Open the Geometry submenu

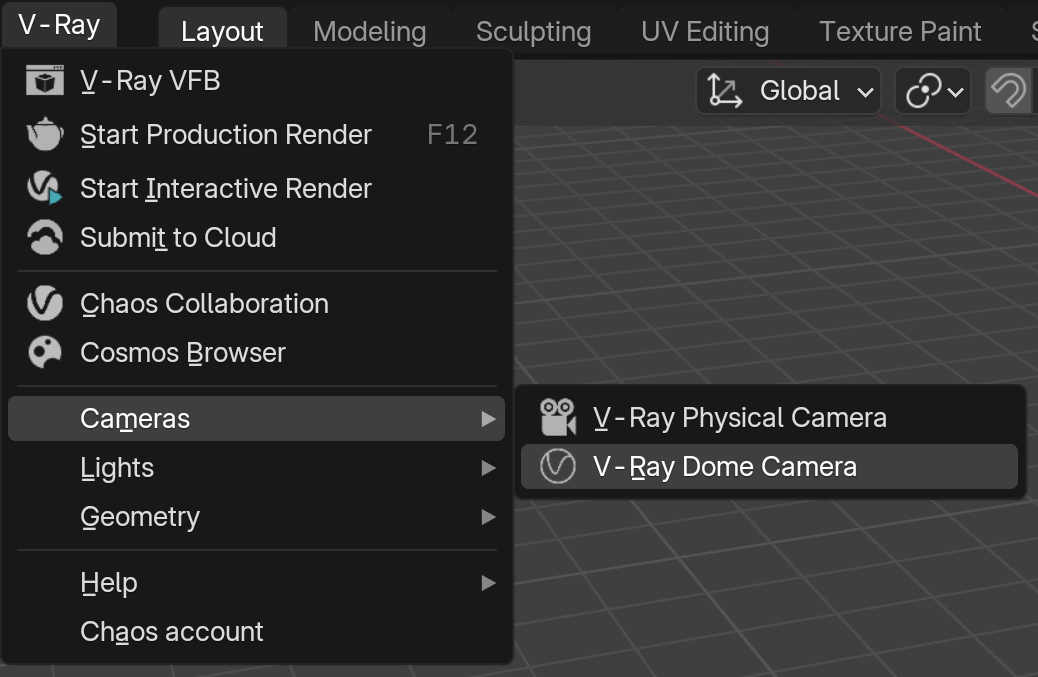tap(256, 517)
